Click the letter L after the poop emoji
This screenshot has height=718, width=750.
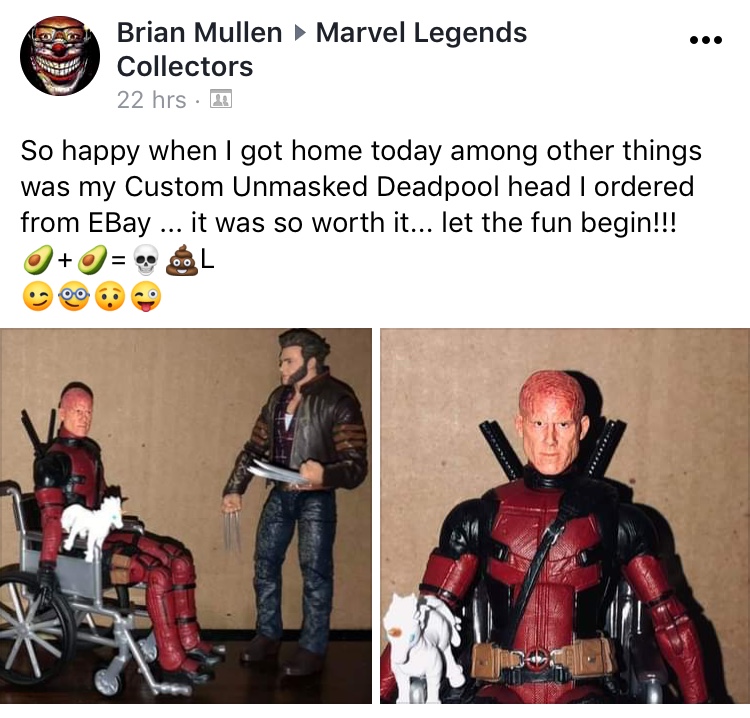coord(207,260)
